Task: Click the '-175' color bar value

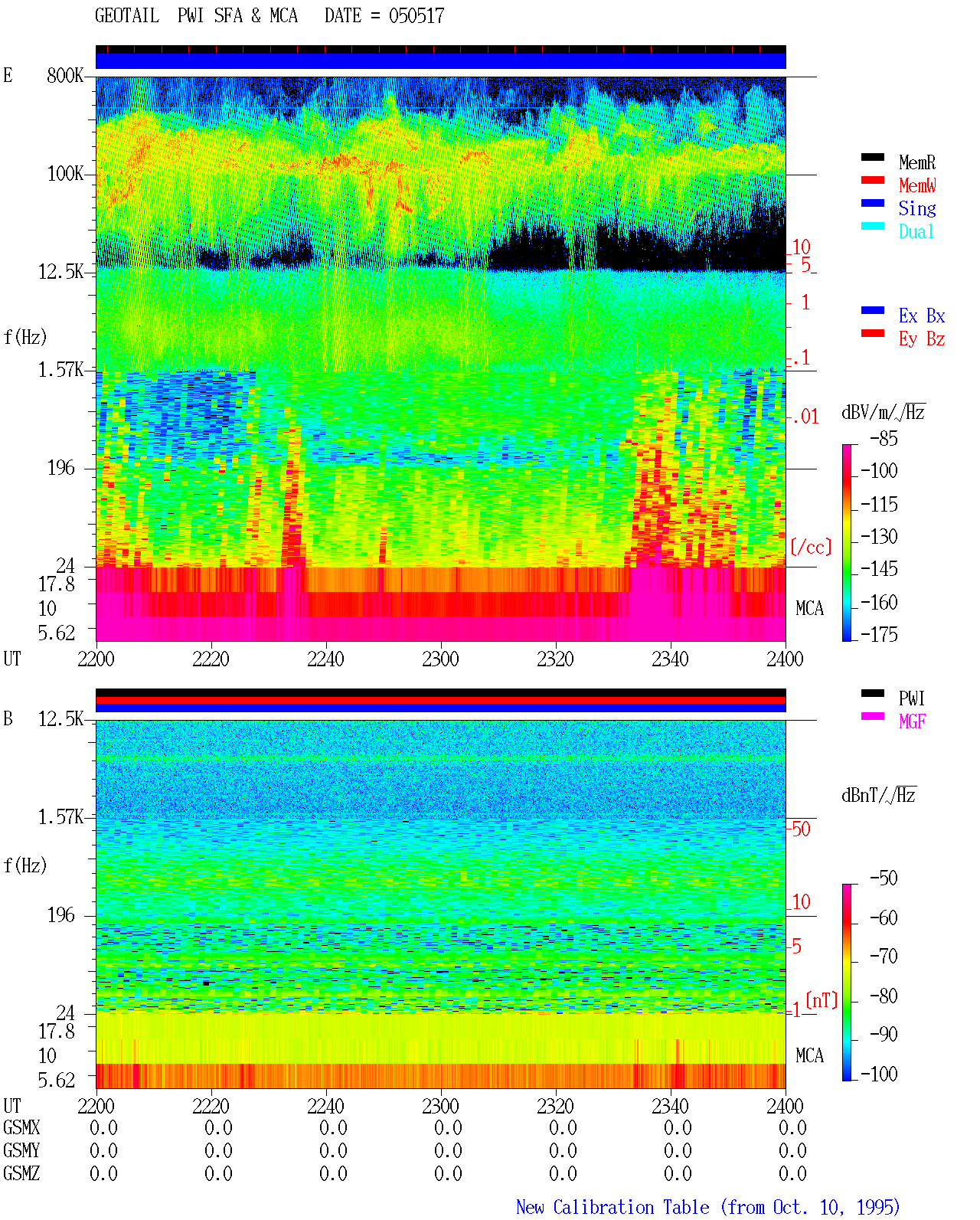Action: click(x=880, y=634)
